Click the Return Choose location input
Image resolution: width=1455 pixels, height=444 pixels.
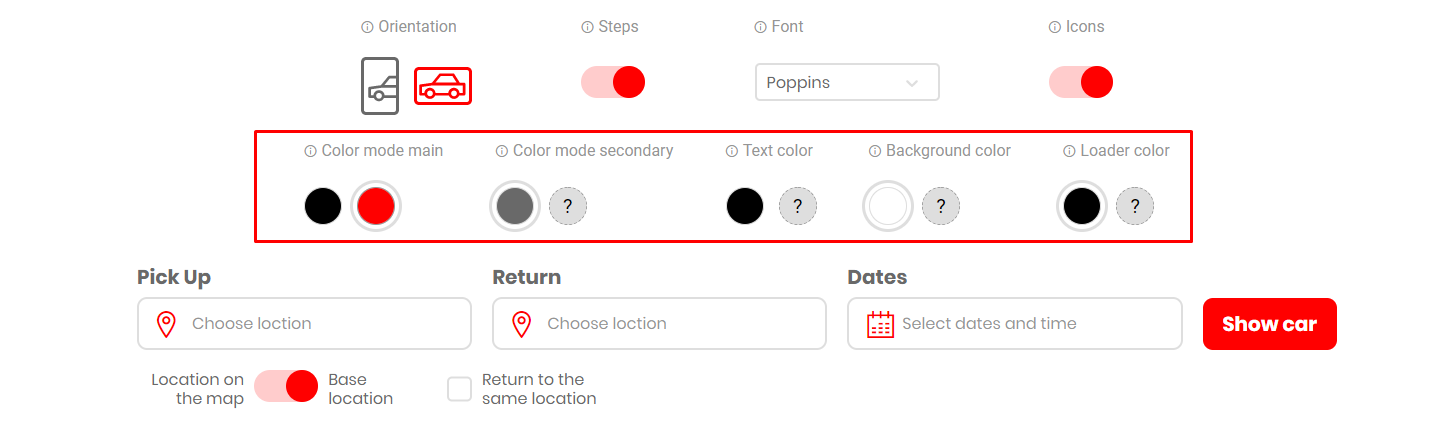click(659, 324)
